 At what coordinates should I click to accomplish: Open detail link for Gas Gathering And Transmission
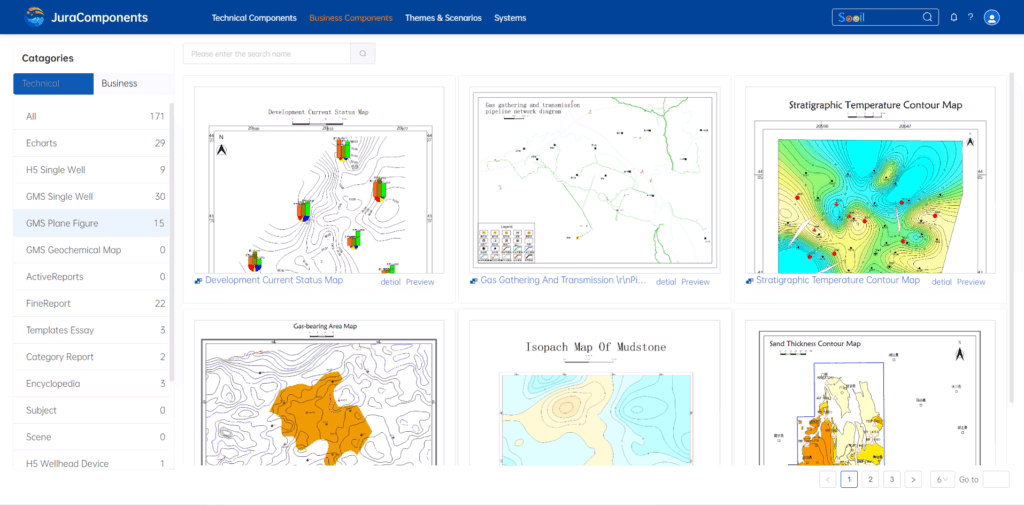pos(666,282)
